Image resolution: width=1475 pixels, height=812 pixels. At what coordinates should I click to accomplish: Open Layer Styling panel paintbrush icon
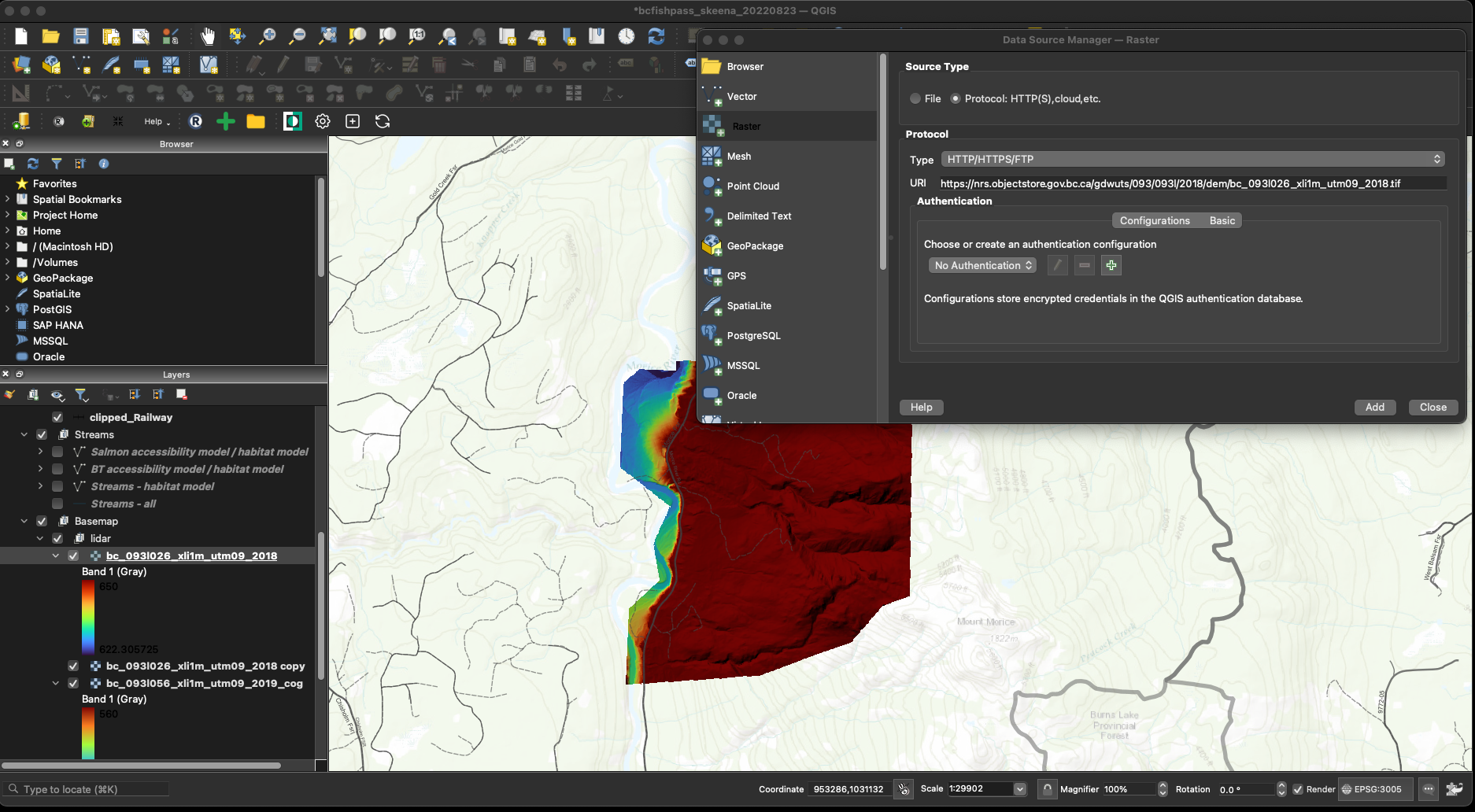9,394
